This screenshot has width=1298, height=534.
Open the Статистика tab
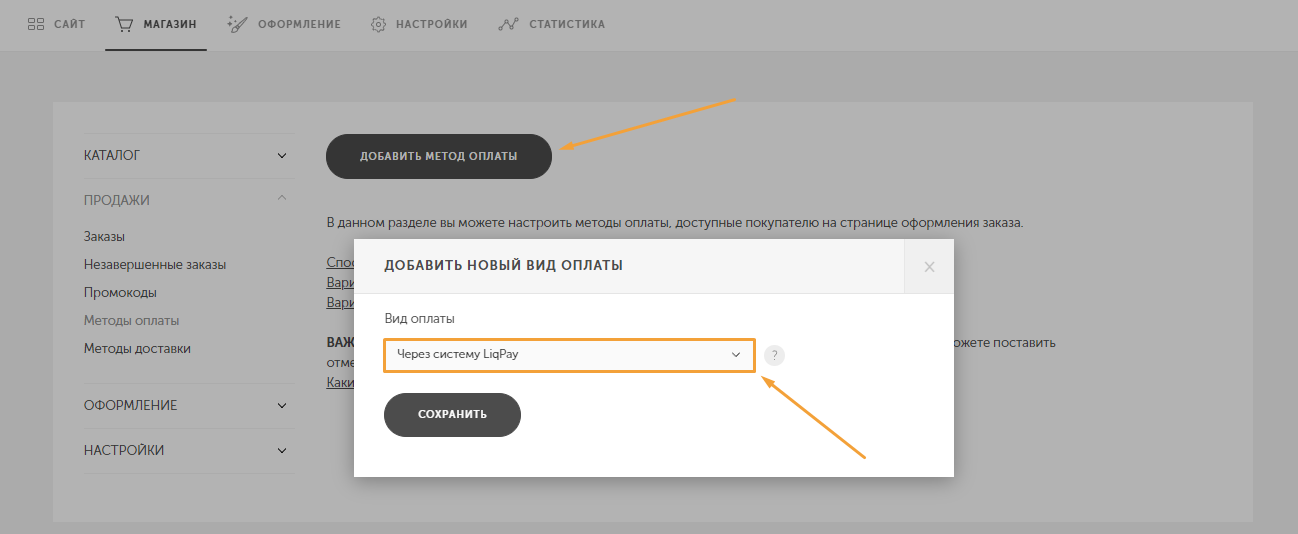[x=551, y=24]
